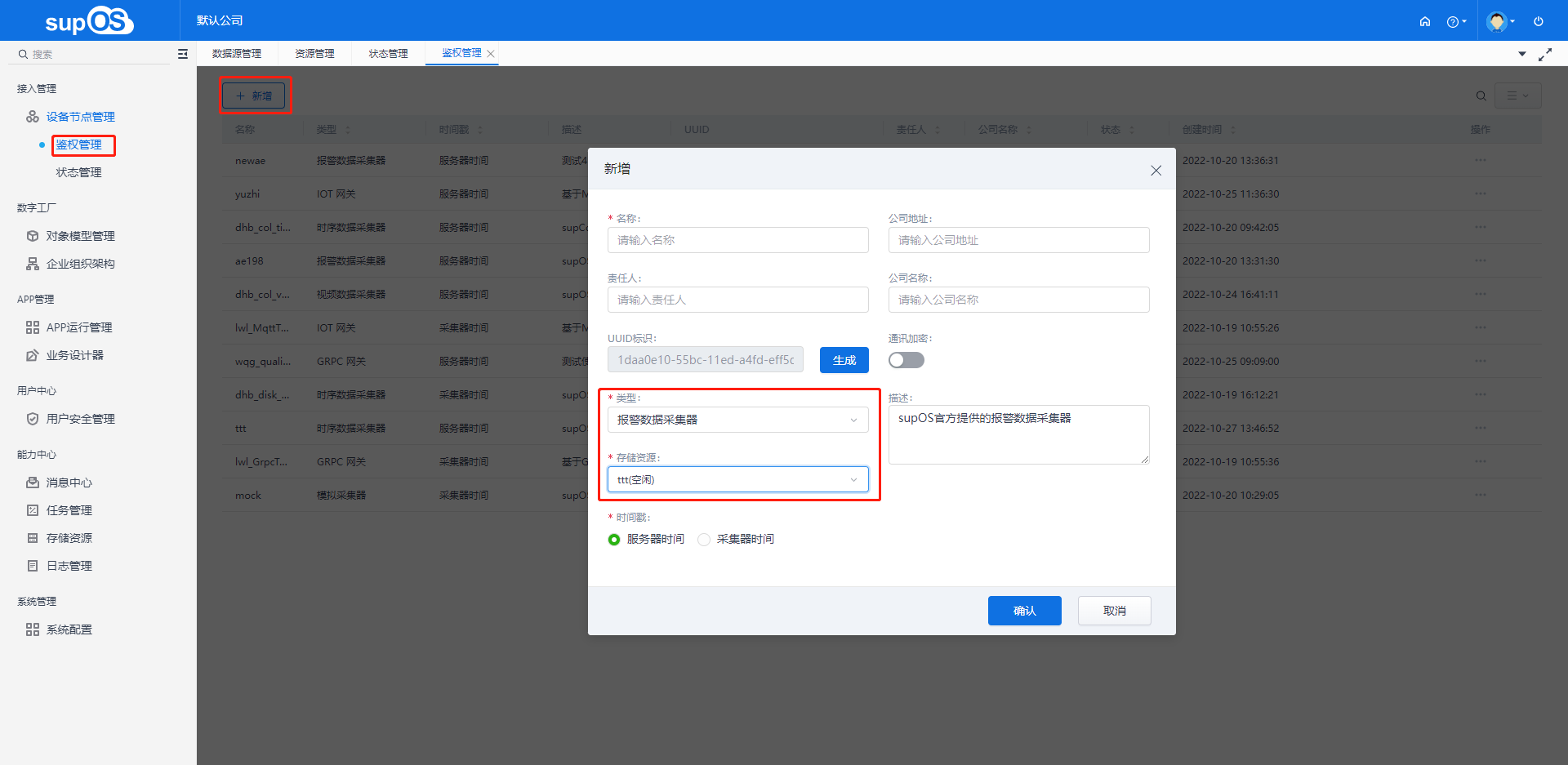Image resolution: width=1568 pixels, height=765 pixels.
Task: Open the help question-mark icon menu
Action: [1454, 22]
